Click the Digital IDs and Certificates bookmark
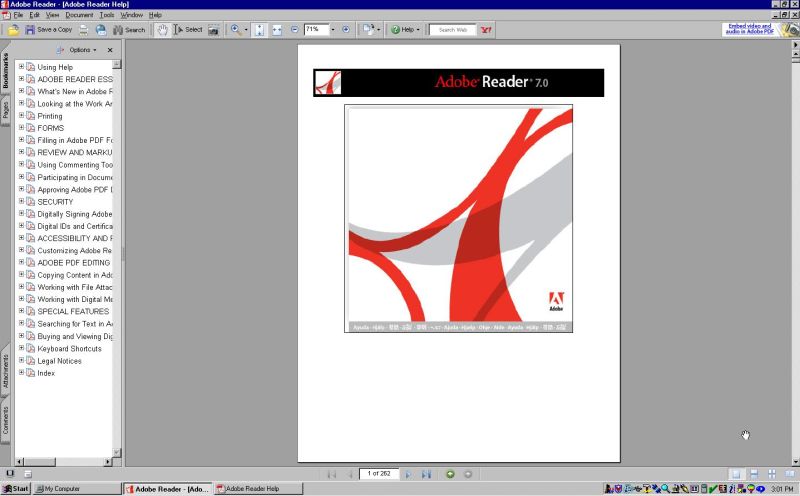The height and width of the screenshot is (496, 800). [74, 226]
